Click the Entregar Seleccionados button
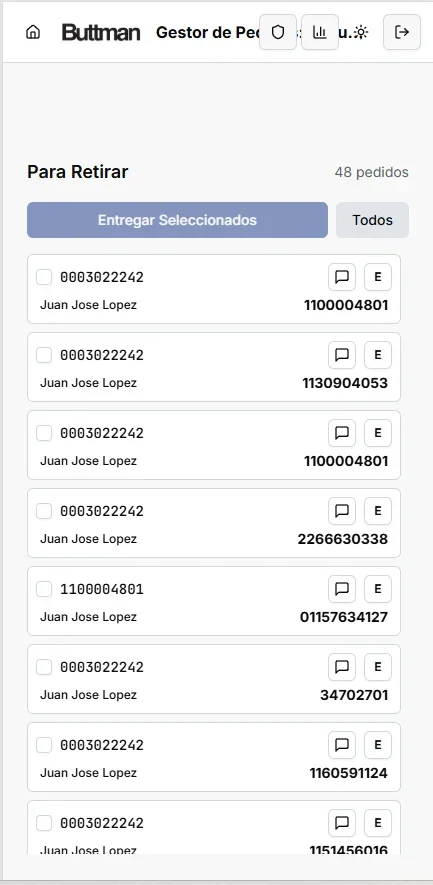Image resolution: width=433 pixels, height=885 pixels. coord(177,220)
